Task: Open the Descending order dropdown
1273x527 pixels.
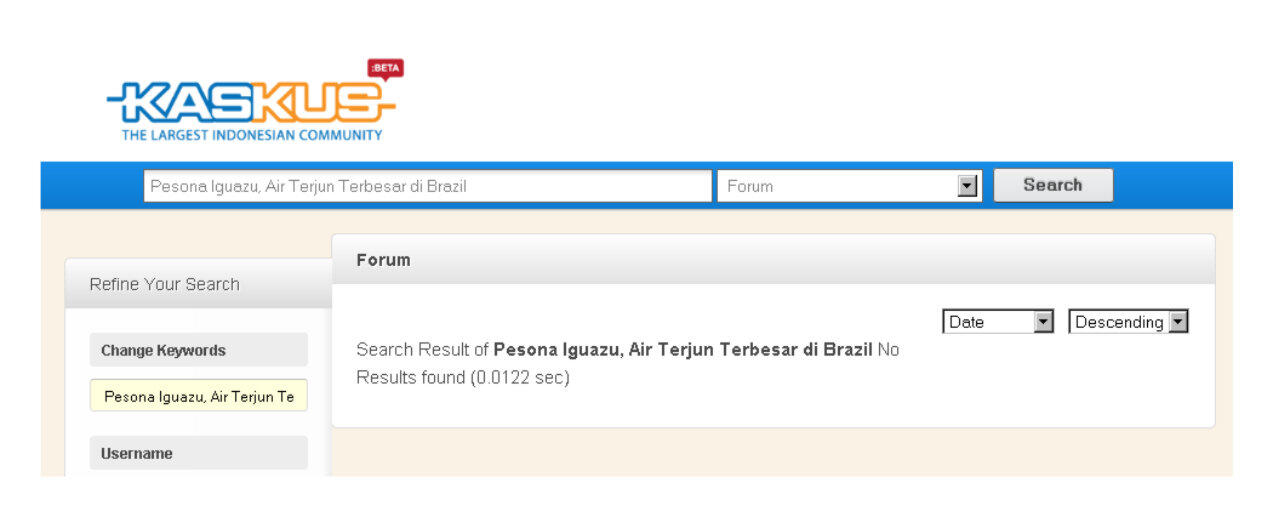Action: point(1128,322)
